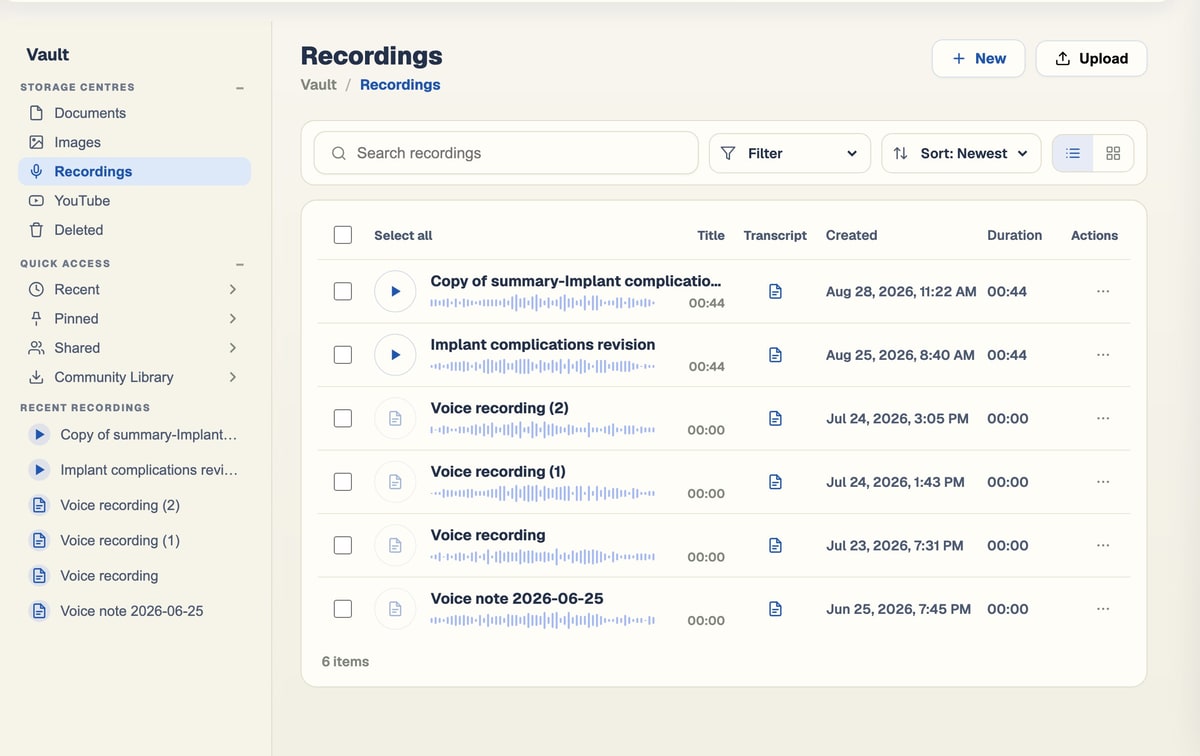1200x756 pixels.
Task: Click Recordings breadcrumb link
Action: (400, 85)
